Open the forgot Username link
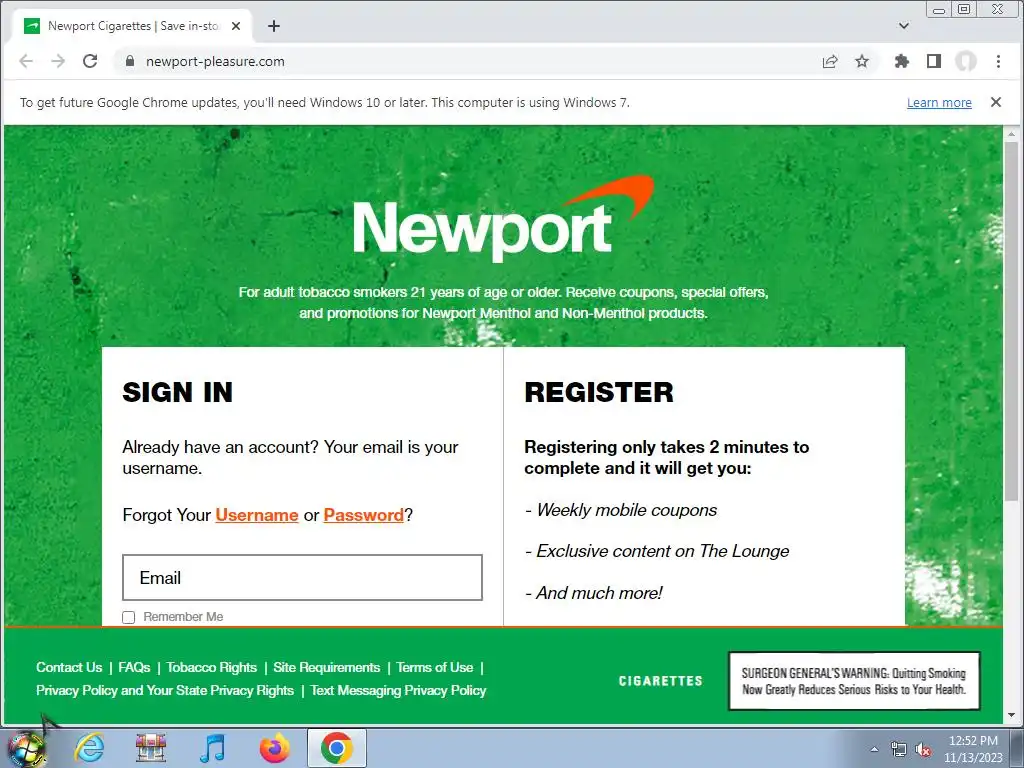 pos(257,515)
